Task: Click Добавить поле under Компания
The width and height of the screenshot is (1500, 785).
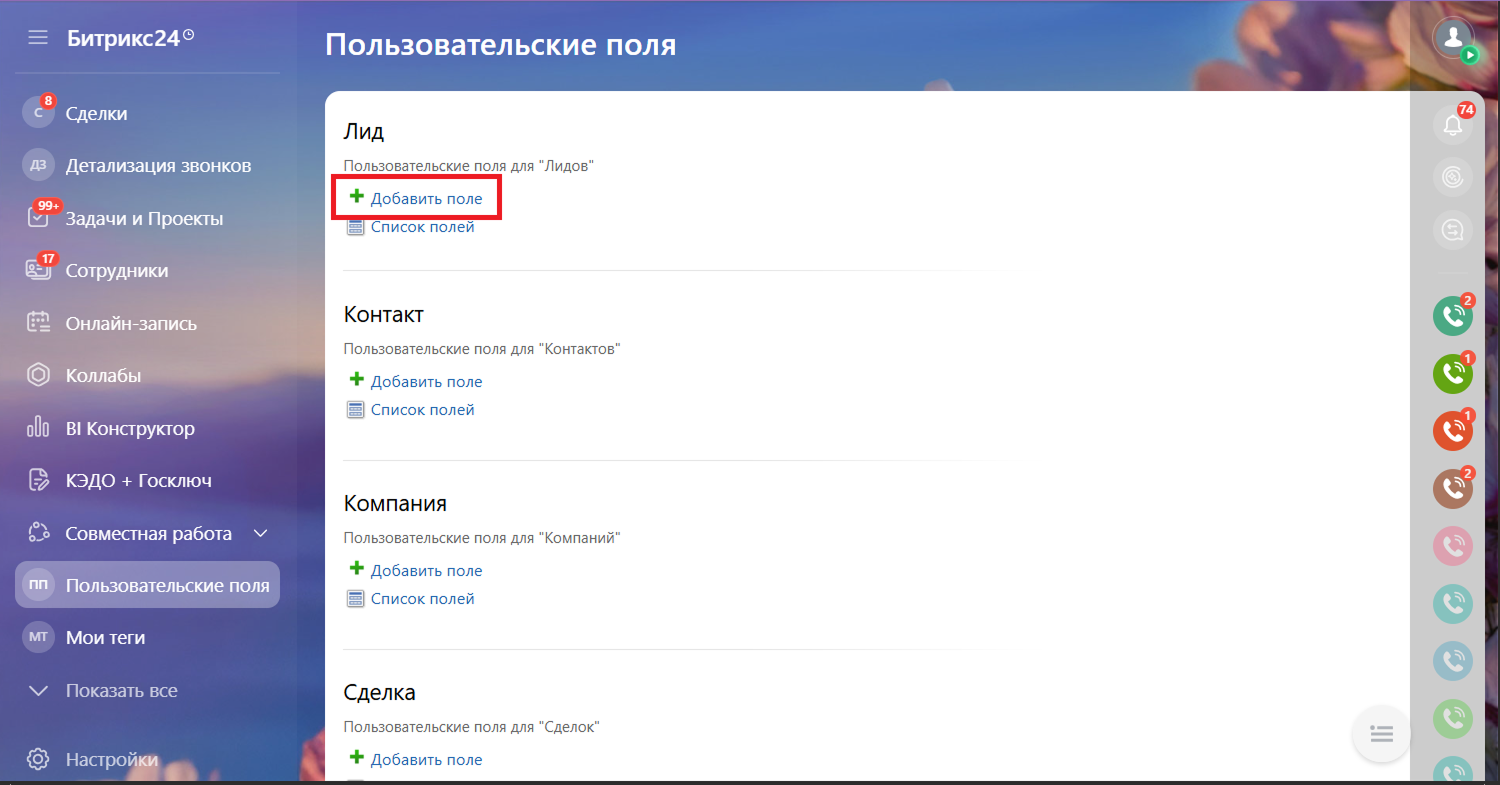Action: 426,570
